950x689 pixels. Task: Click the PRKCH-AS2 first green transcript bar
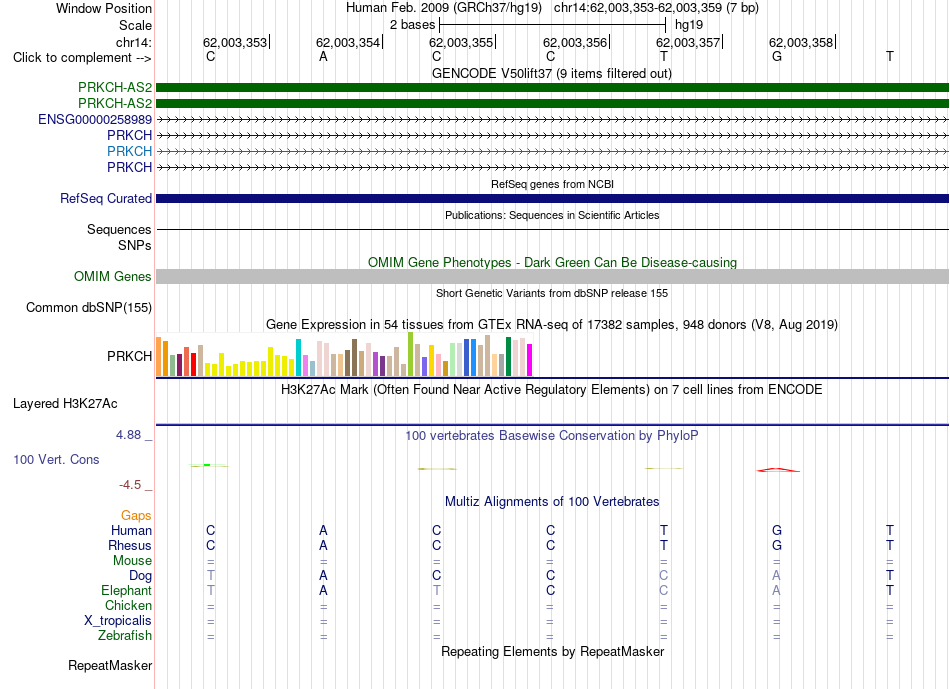tap(552, 87)
